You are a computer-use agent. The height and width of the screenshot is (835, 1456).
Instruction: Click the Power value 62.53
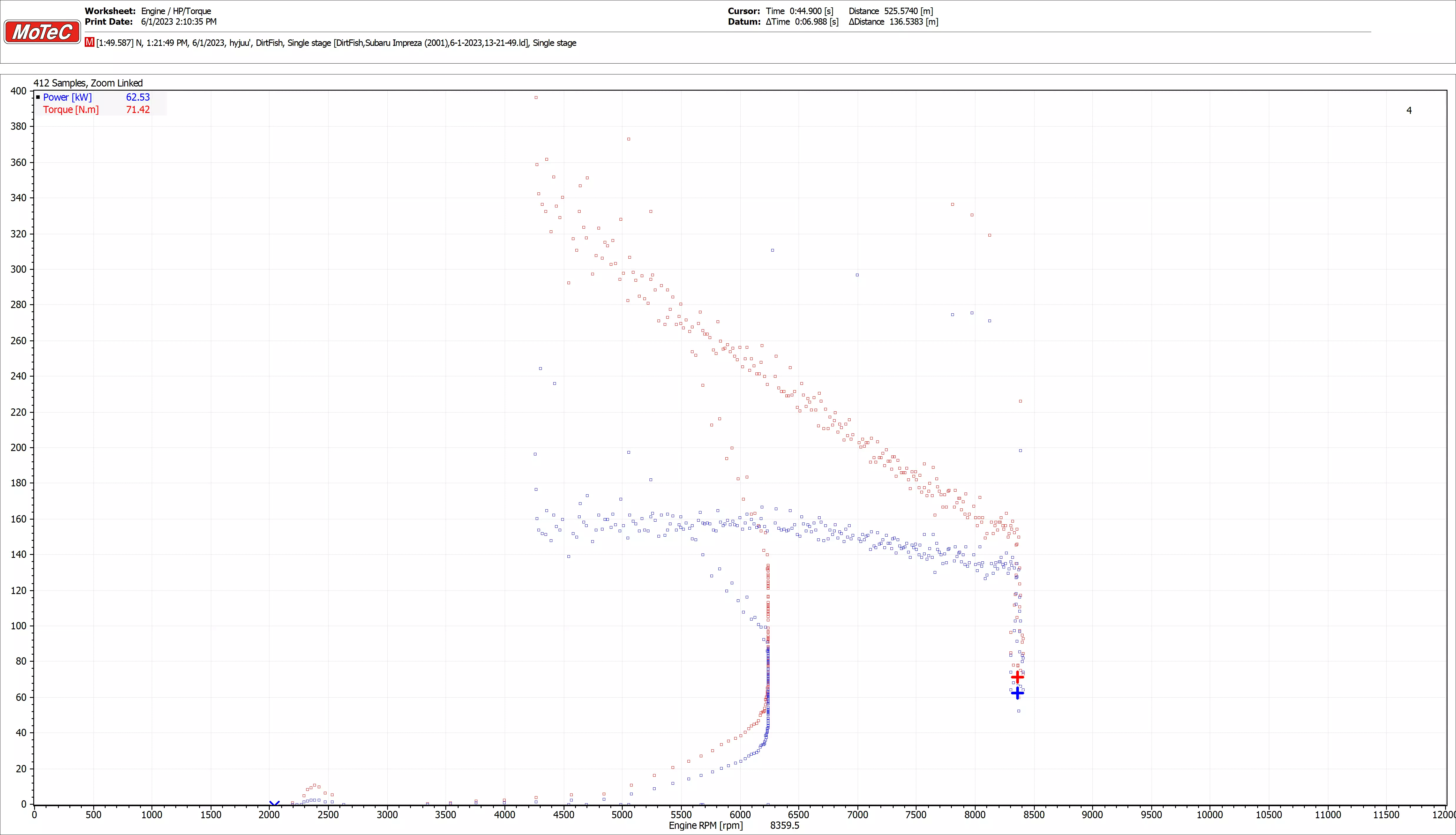click(138, 97)
